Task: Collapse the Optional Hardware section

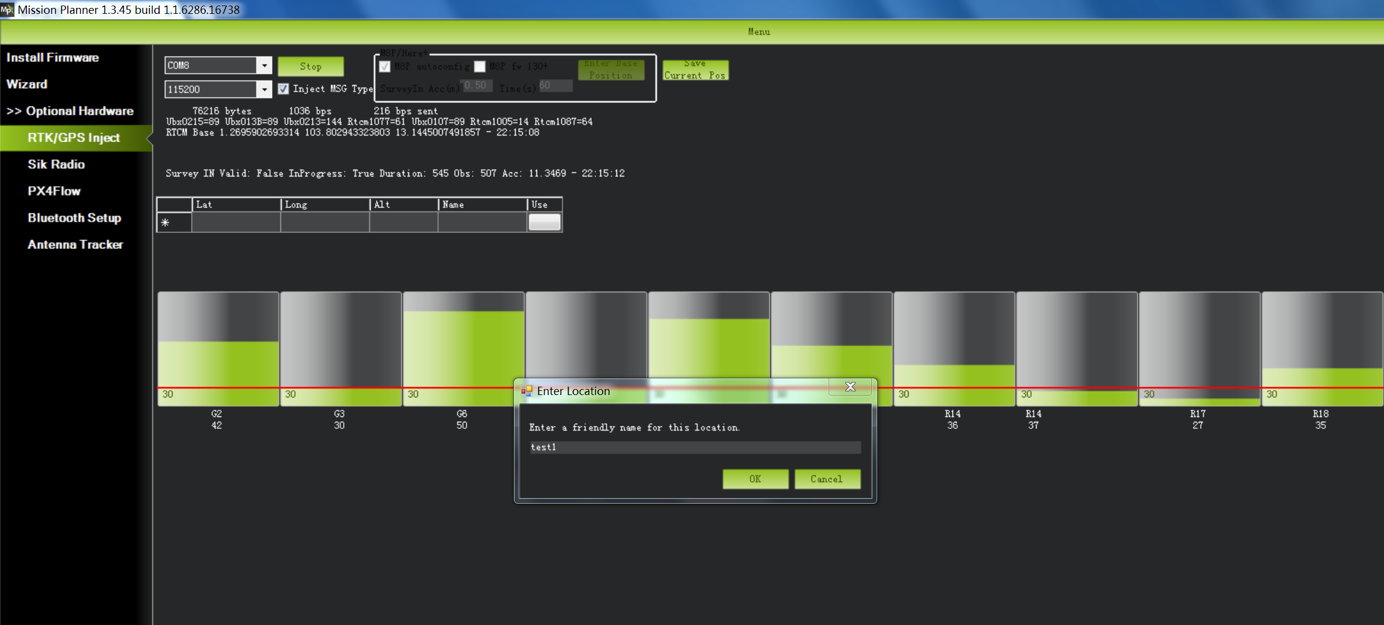Action: point(70,111)
